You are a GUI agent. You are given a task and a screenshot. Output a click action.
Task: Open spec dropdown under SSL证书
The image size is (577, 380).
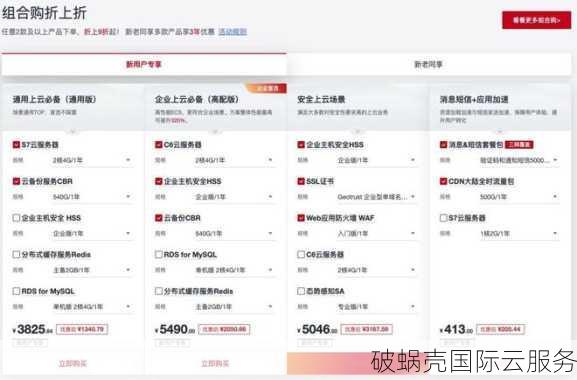click(x=376, y=197)
